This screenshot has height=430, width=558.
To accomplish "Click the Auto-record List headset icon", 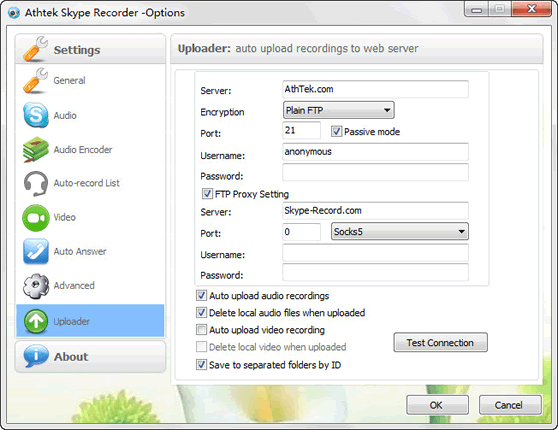I will 36,183.
